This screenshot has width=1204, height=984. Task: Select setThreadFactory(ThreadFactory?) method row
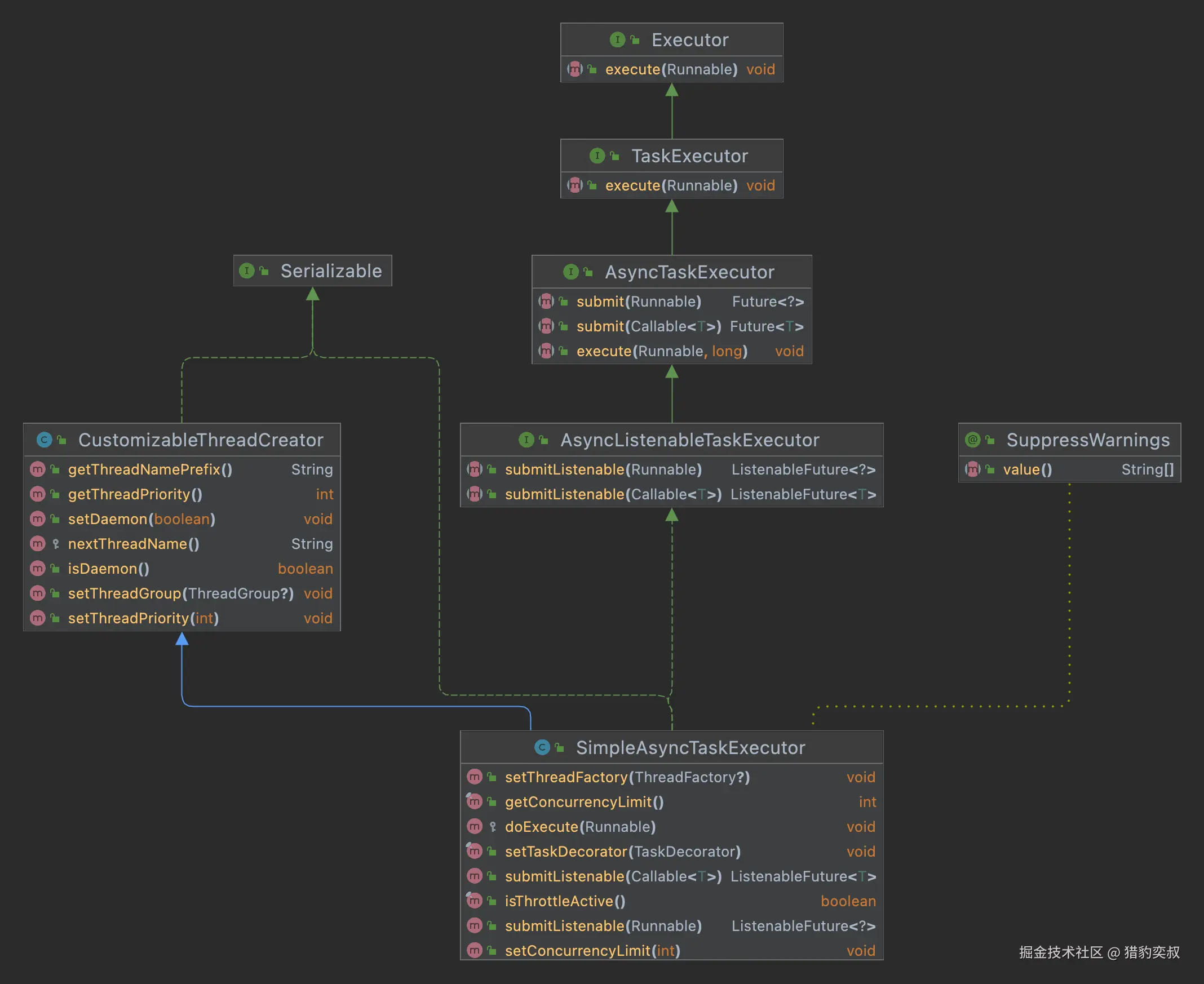point(627,777)
